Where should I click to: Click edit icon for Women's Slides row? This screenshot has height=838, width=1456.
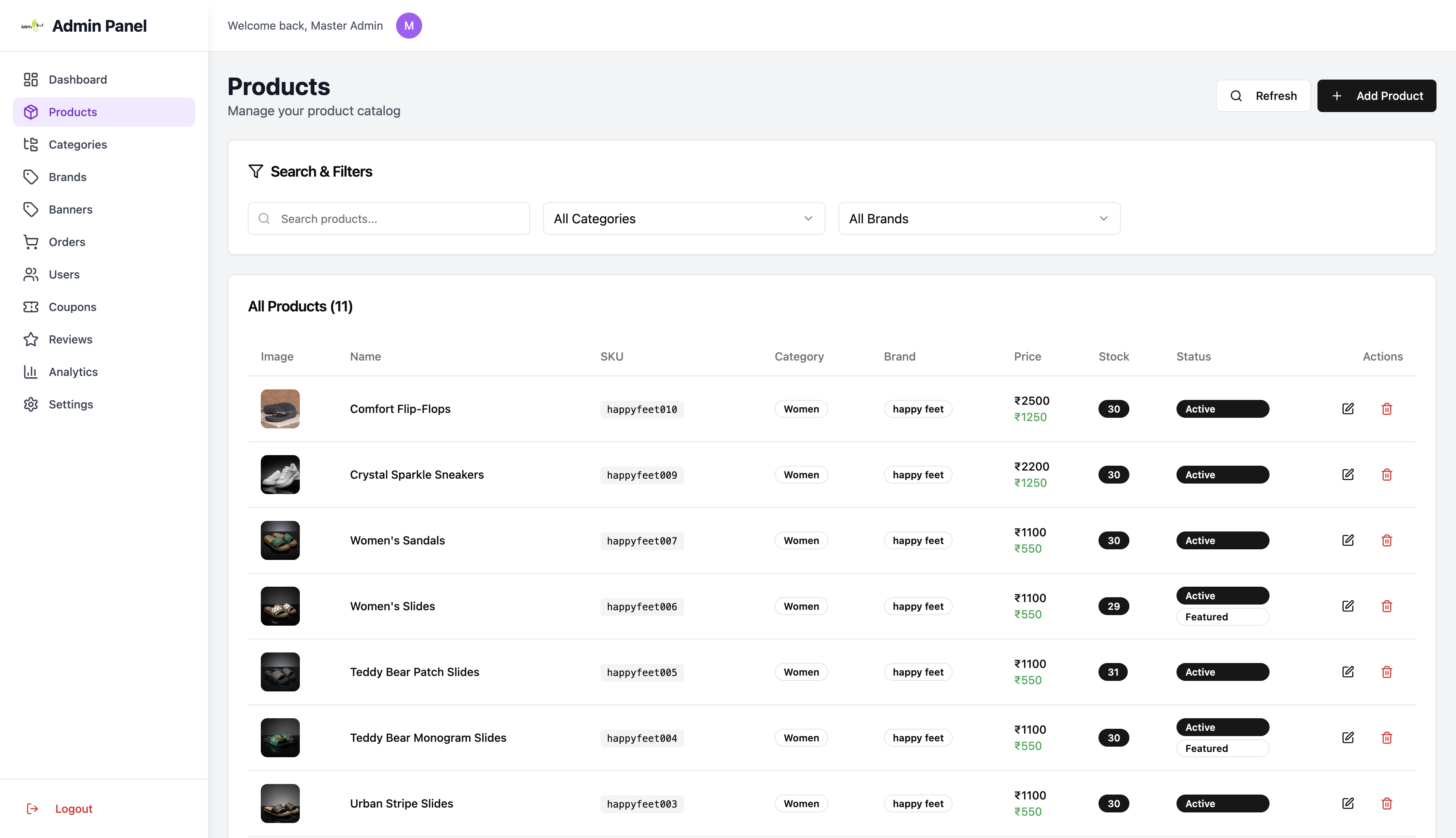click(1347, 606)
